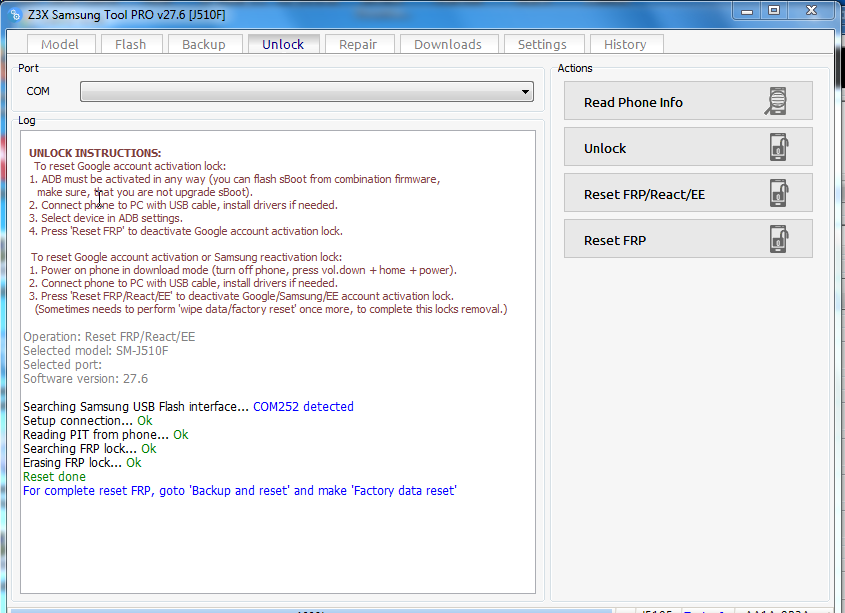Image resolution: width=845 pixels, height=613 pixels.
Task: Click 'Selected model: SM-J510F' log line
Action: [96, 350]
